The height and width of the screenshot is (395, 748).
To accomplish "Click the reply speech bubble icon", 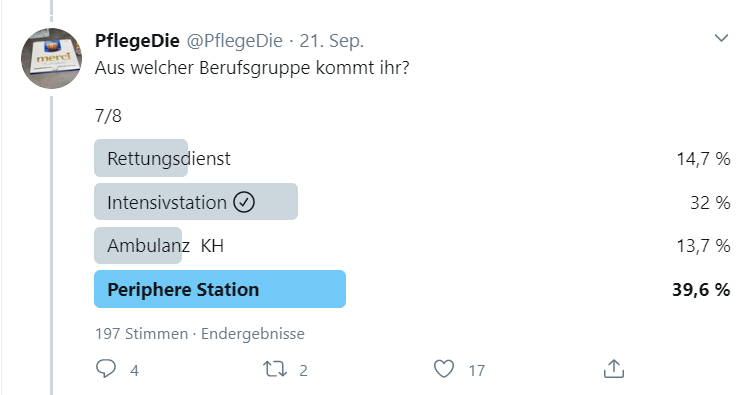I will point(106,369).
